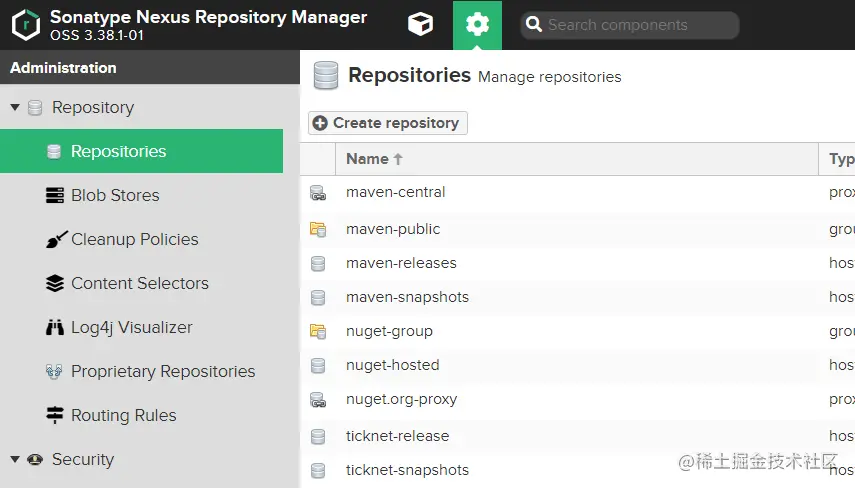Click the Nexus hexagon logo
The height and width of the screenshot is (488, 855).
[x=26, y=25]
